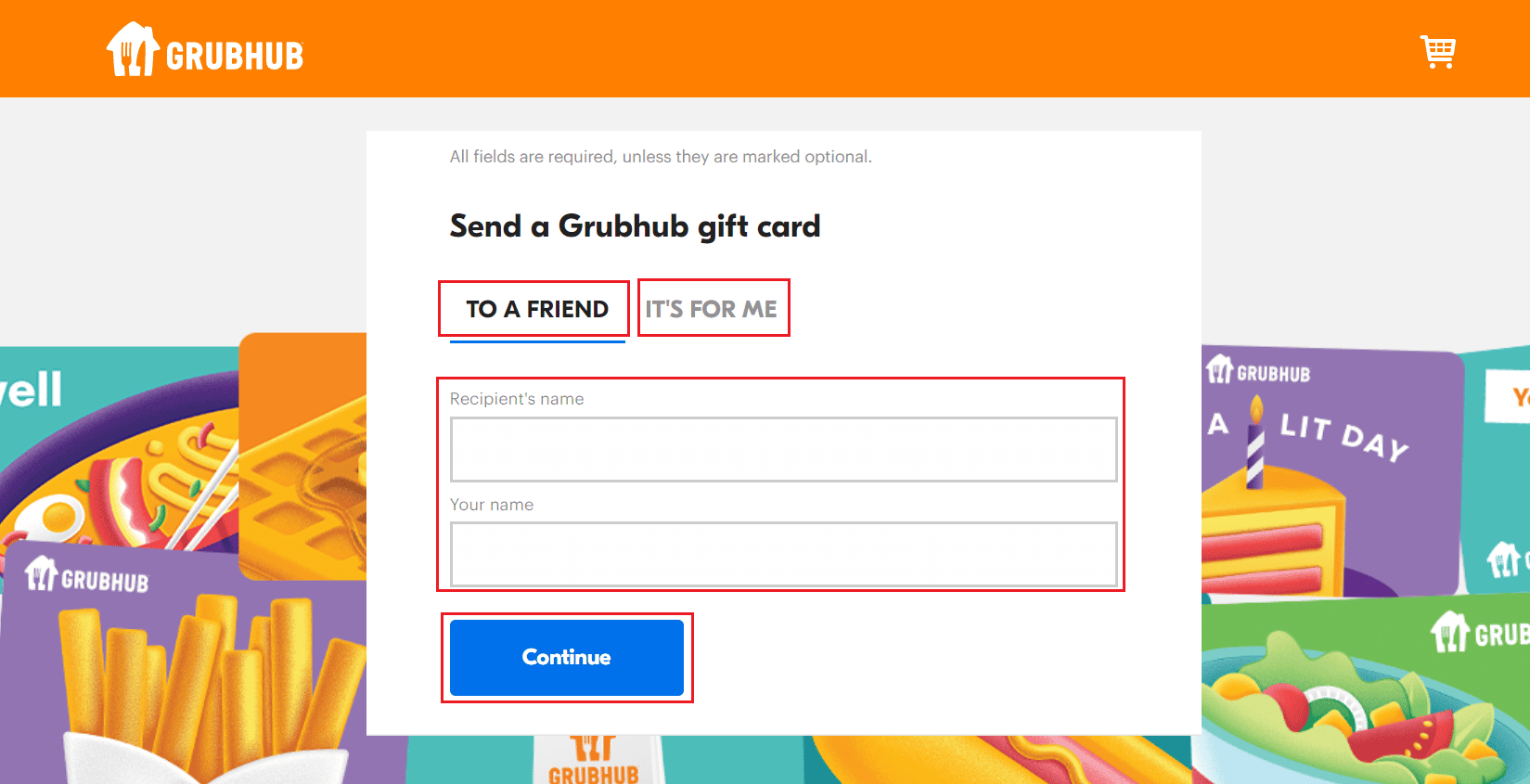
Task: Focus the Recipient's name text field
Action: pyautogui.click(x=783, y=449)
